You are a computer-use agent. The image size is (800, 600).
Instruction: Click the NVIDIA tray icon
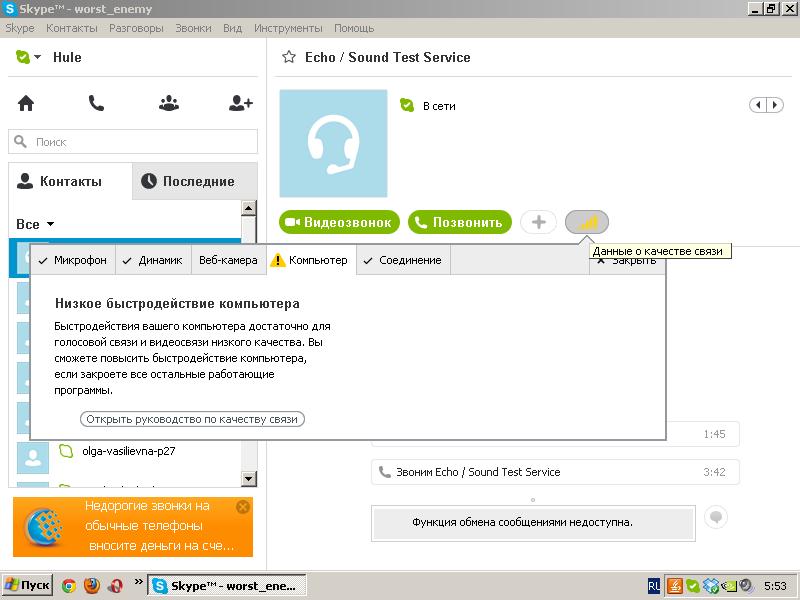coord(729,586)
